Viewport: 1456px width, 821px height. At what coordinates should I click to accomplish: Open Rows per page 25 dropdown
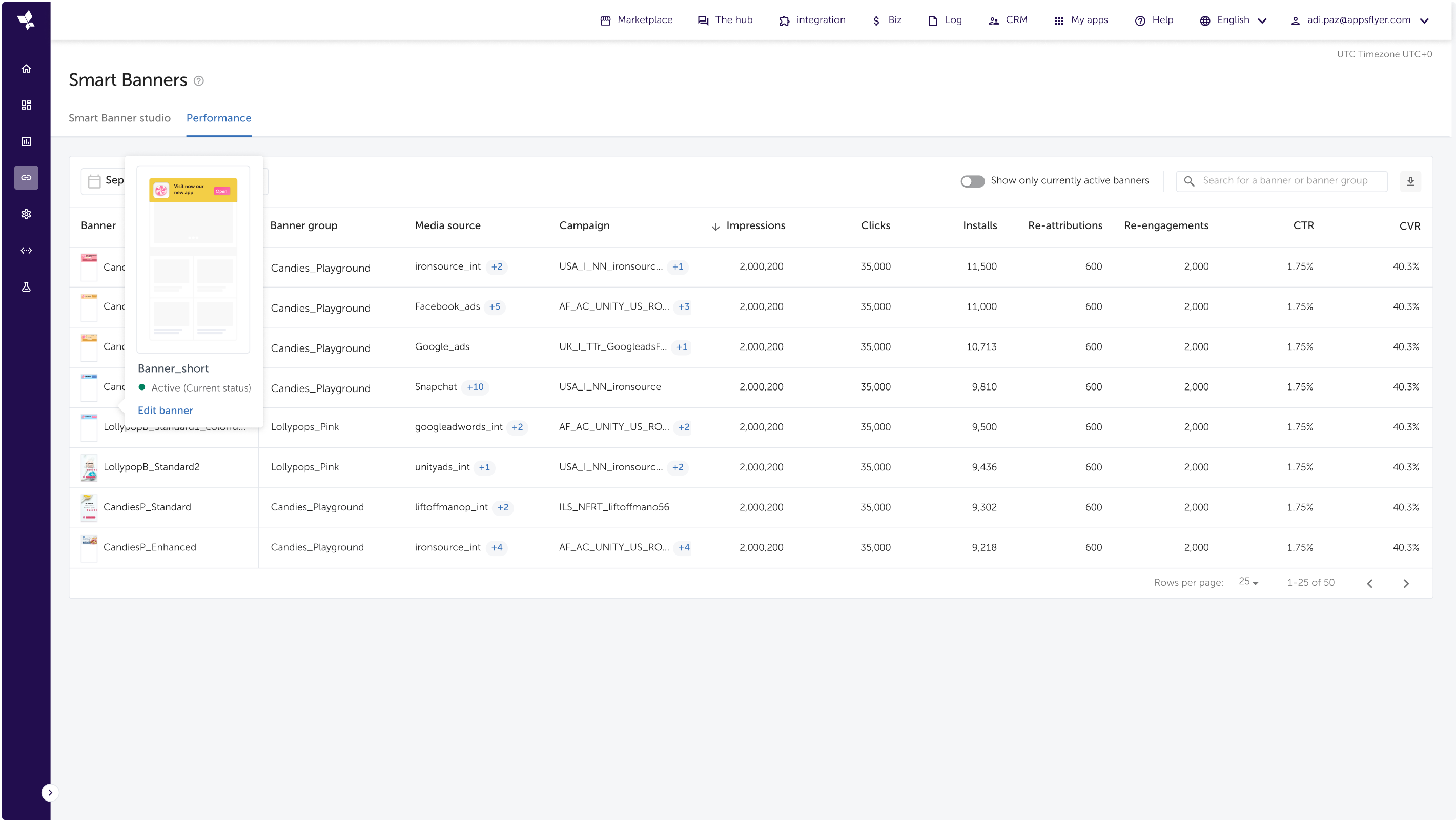click(x=1248, y=582)
